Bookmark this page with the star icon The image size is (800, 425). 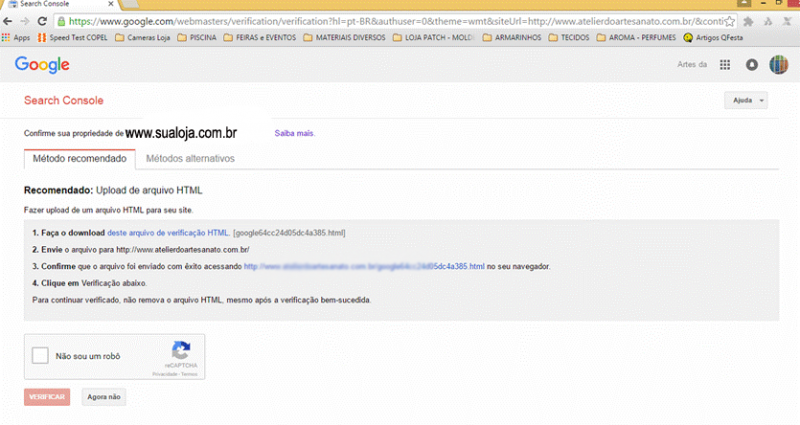click(730, 21)
